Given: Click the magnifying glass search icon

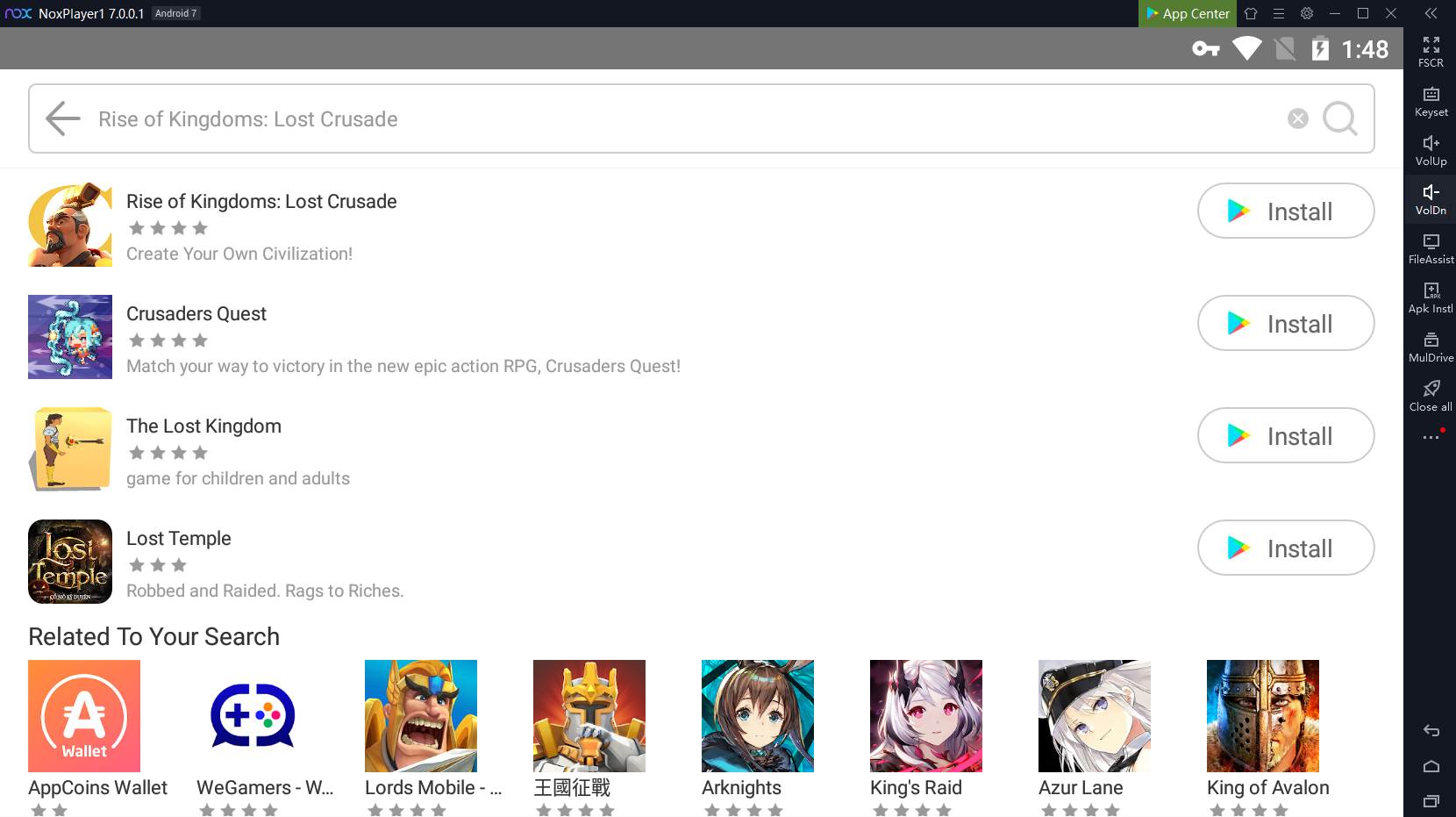Looking at the screenshot, I should point(1339,118).
